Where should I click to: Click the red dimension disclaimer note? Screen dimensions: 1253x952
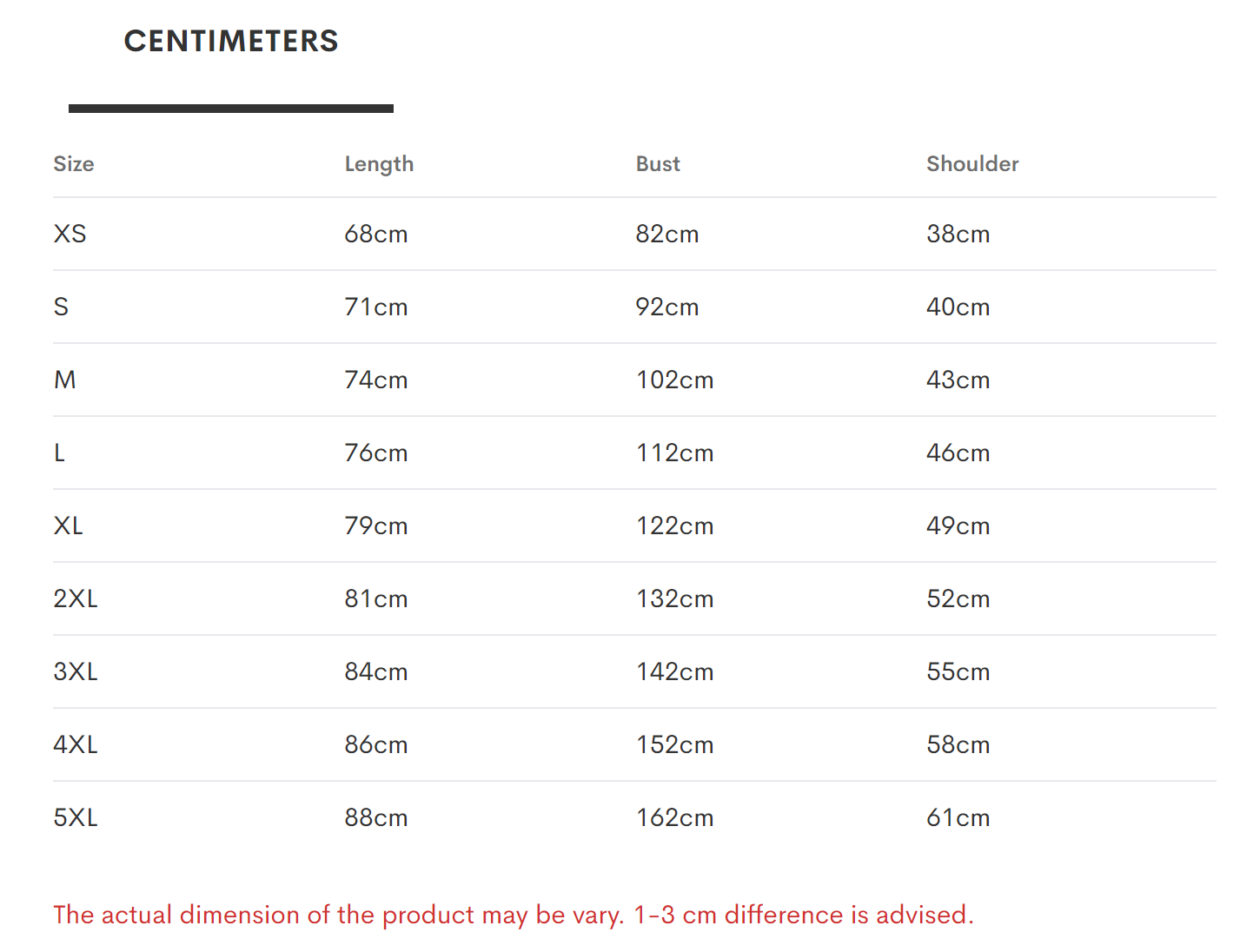click(514, 916)
